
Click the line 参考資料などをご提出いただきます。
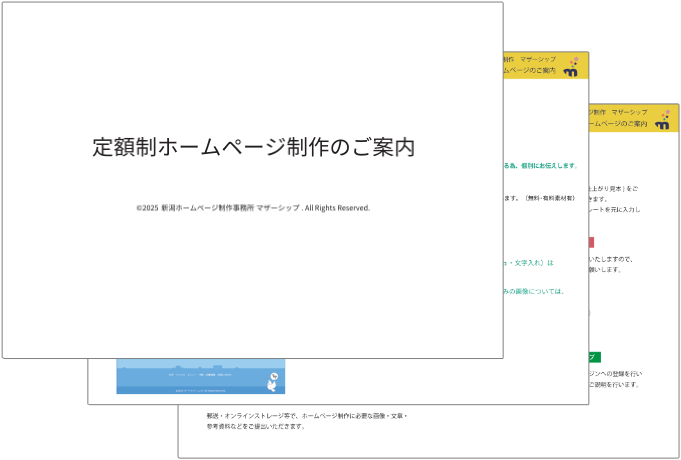[256, 426]
